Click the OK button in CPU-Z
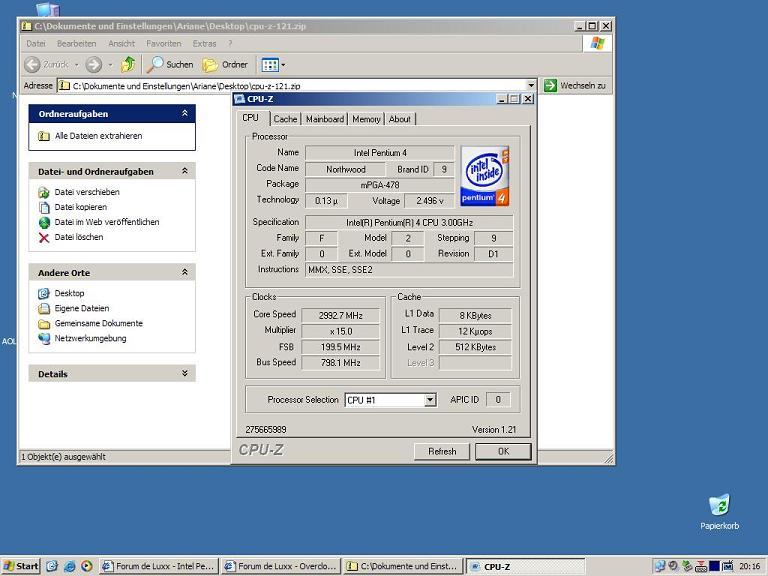 502,451
